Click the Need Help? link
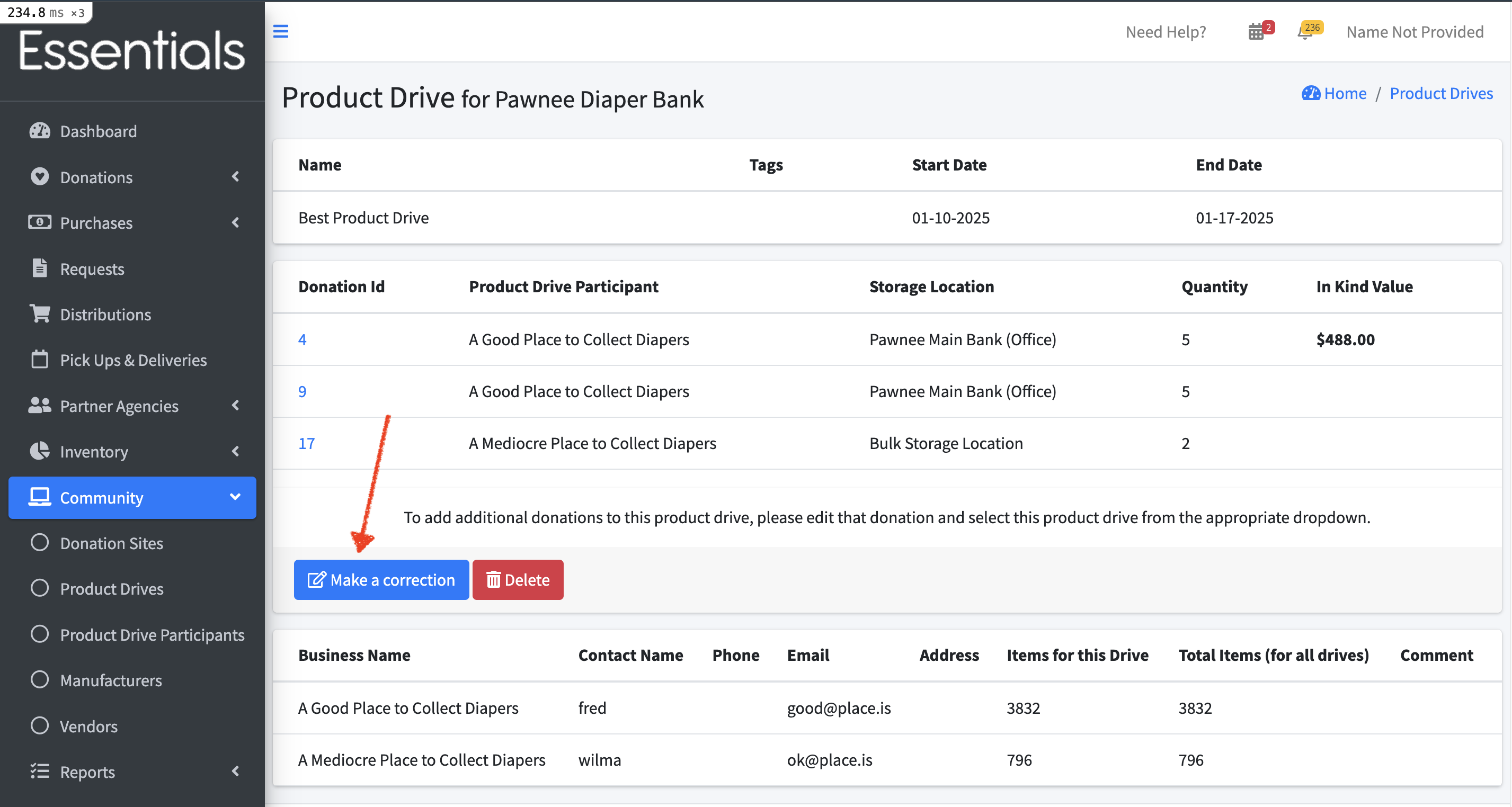Image resolution: width=1512 pixels, height=807 pixels. click(x=1166, y=32)
